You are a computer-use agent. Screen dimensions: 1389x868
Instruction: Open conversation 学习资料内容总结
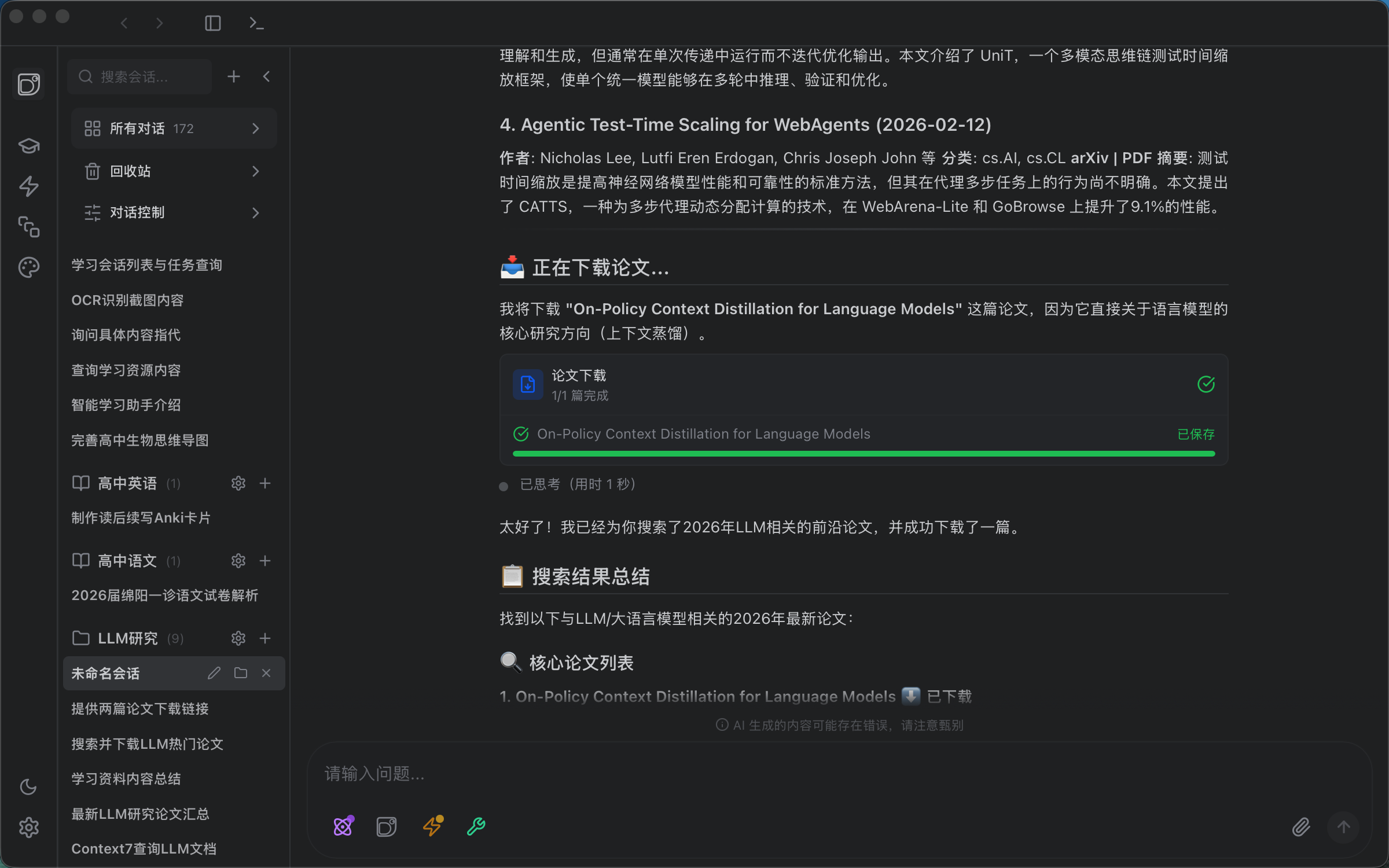(126, 779)
